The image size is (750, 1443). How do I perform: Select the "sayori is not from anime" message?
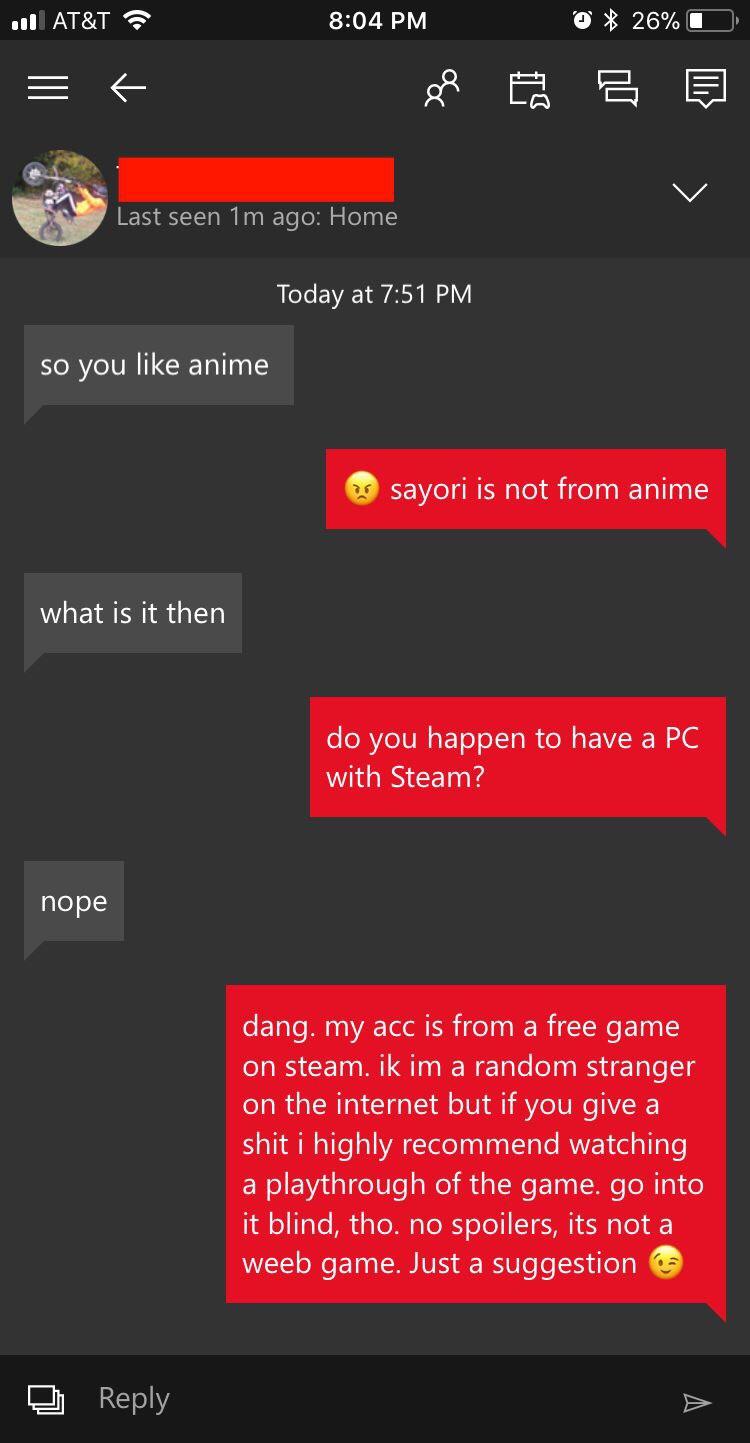pyautogui.click(x=526, y=489)
